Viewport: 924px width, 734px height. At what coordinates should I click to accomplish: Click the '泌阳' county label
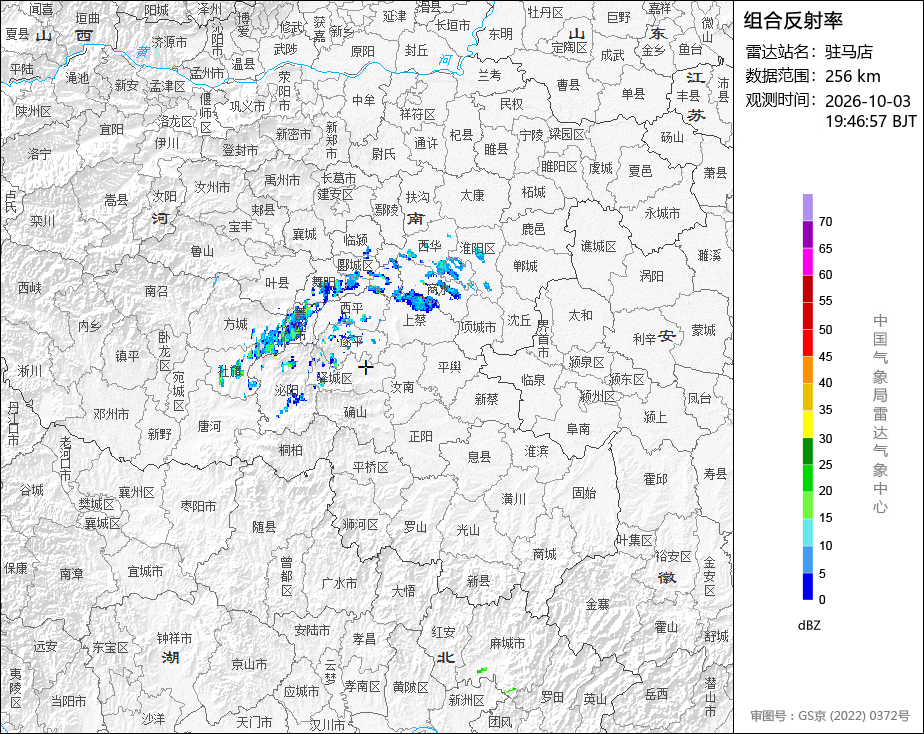(286, 390)
